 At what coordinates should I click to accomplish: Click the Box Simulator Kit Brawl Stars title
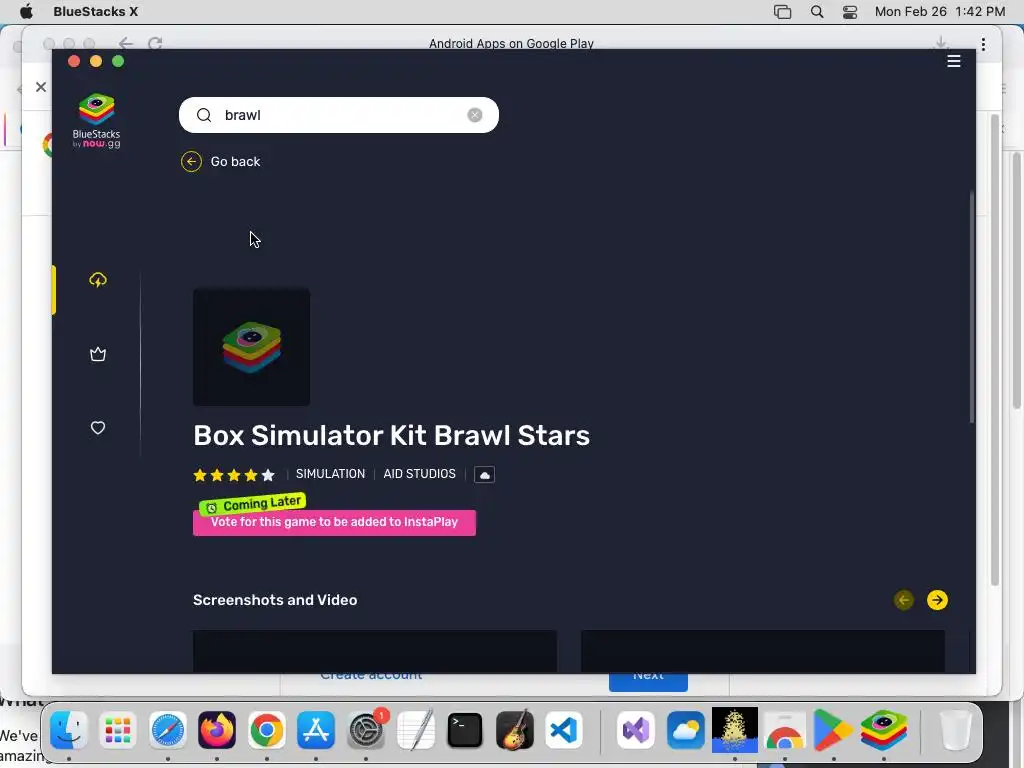click(391, 436)
